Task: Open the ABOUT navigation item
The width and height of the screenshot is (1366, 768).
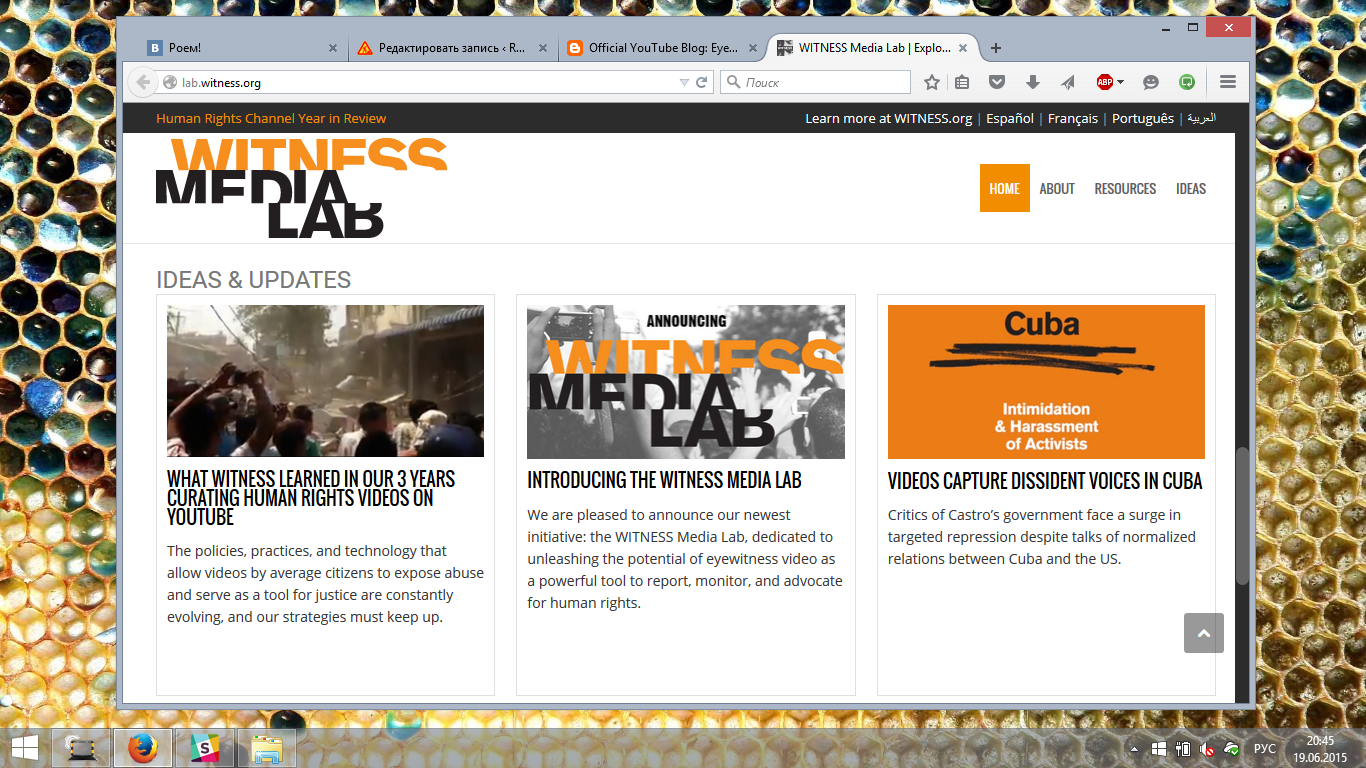Action: [x=1057, y=188]
